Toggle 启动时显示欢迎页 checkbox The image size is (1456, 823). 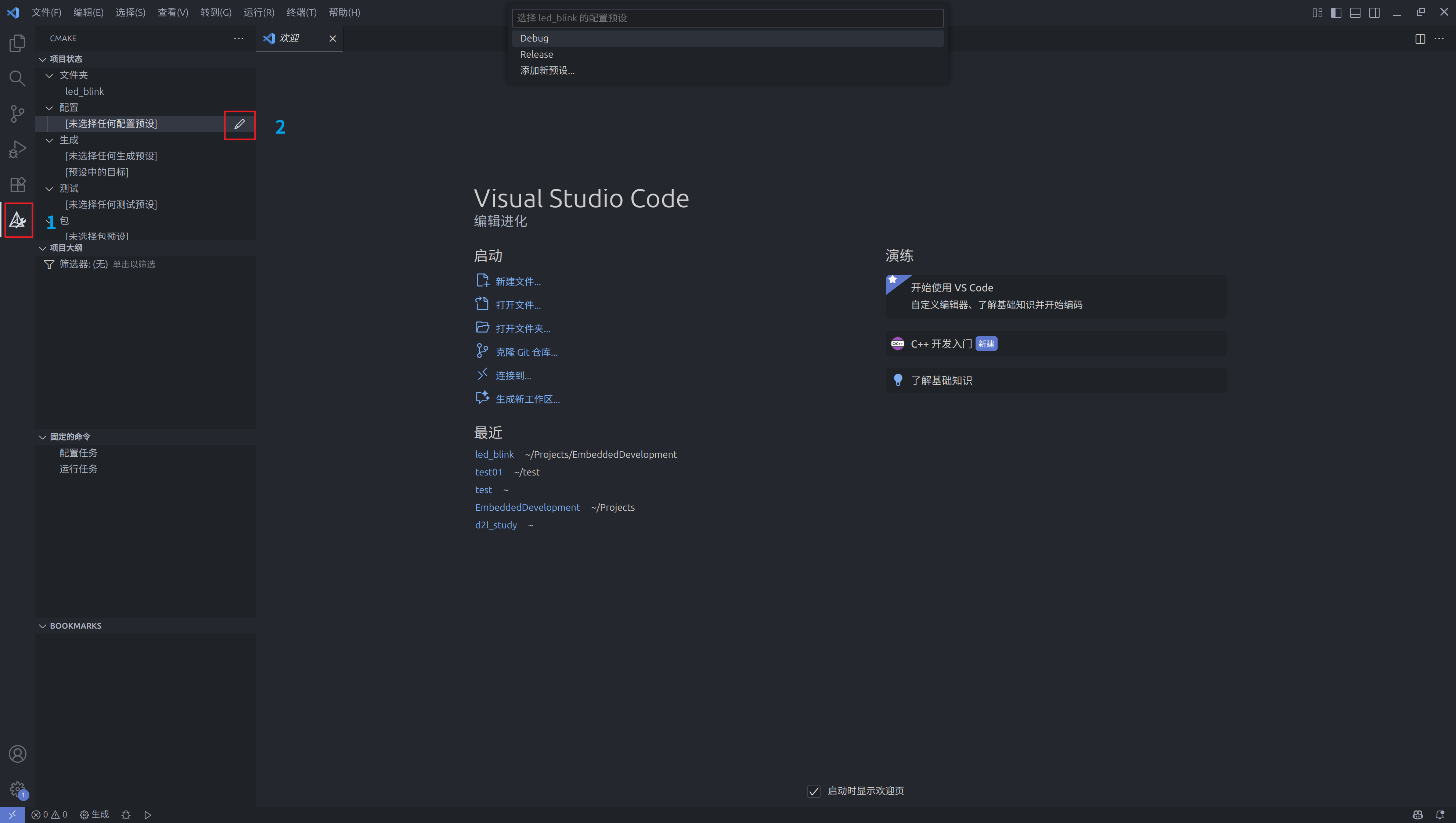tap(813, 791)
